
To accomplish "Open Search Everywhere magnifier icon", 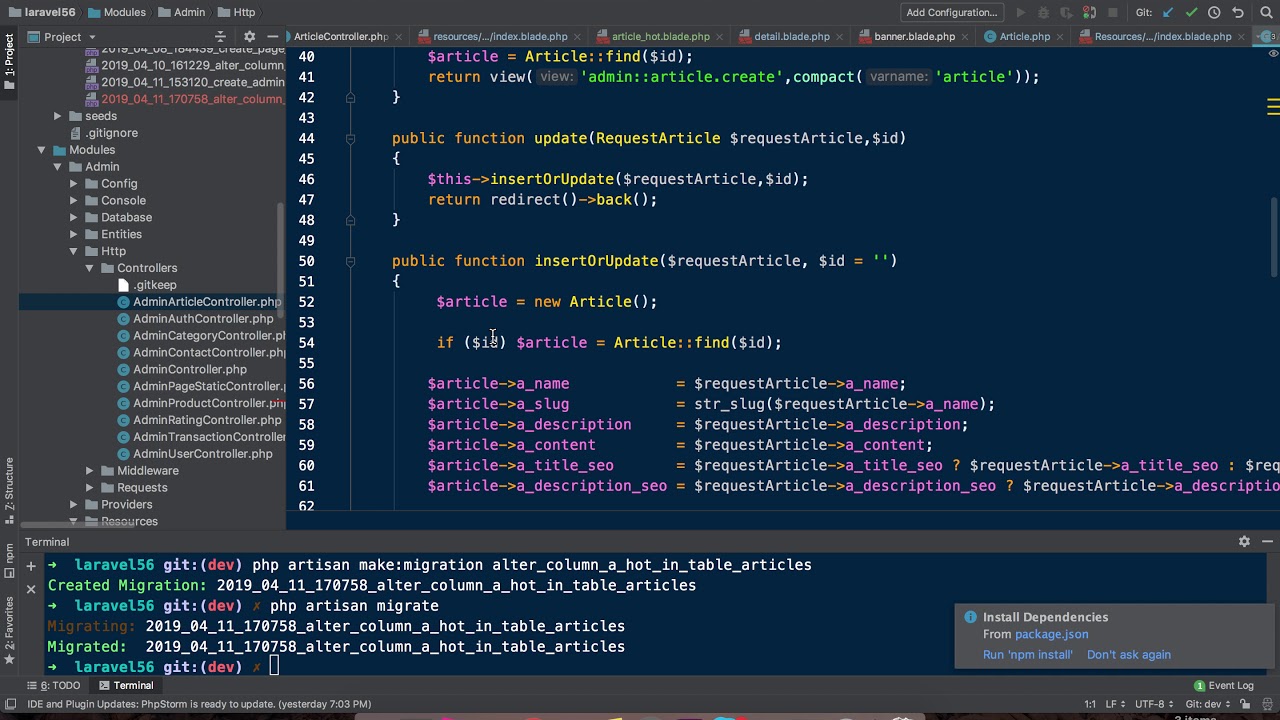I will (x=1266, y=13).
